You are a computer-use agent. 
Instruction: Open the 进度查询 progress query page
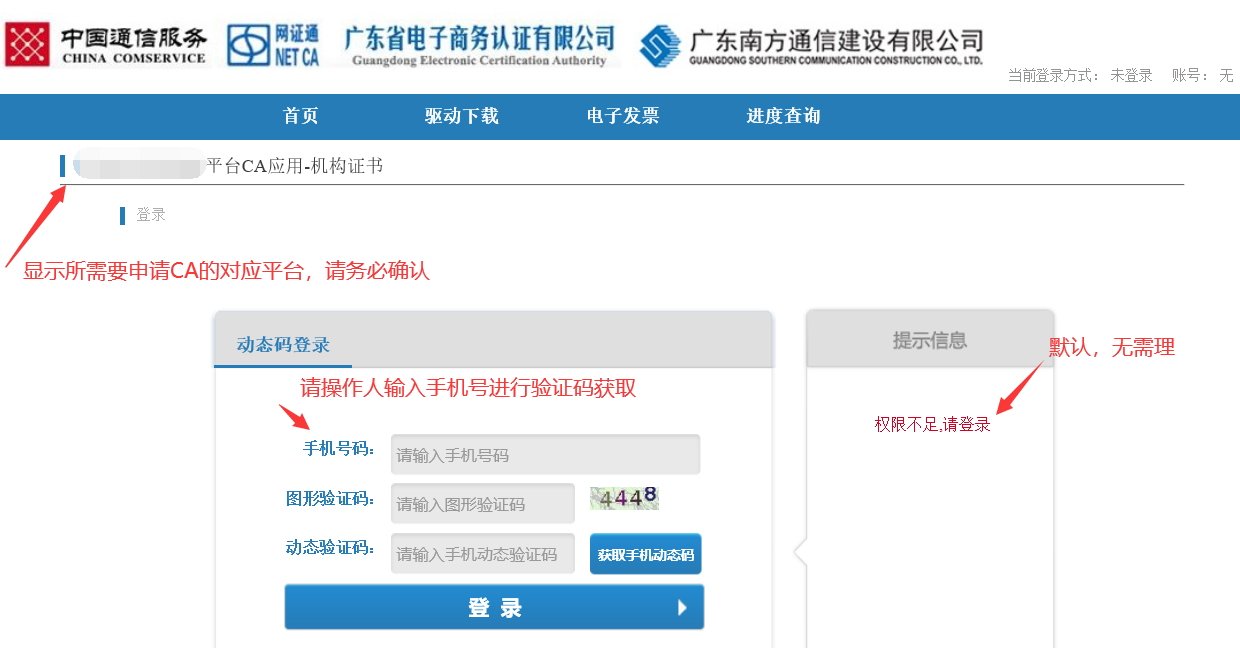coord(783,116)
